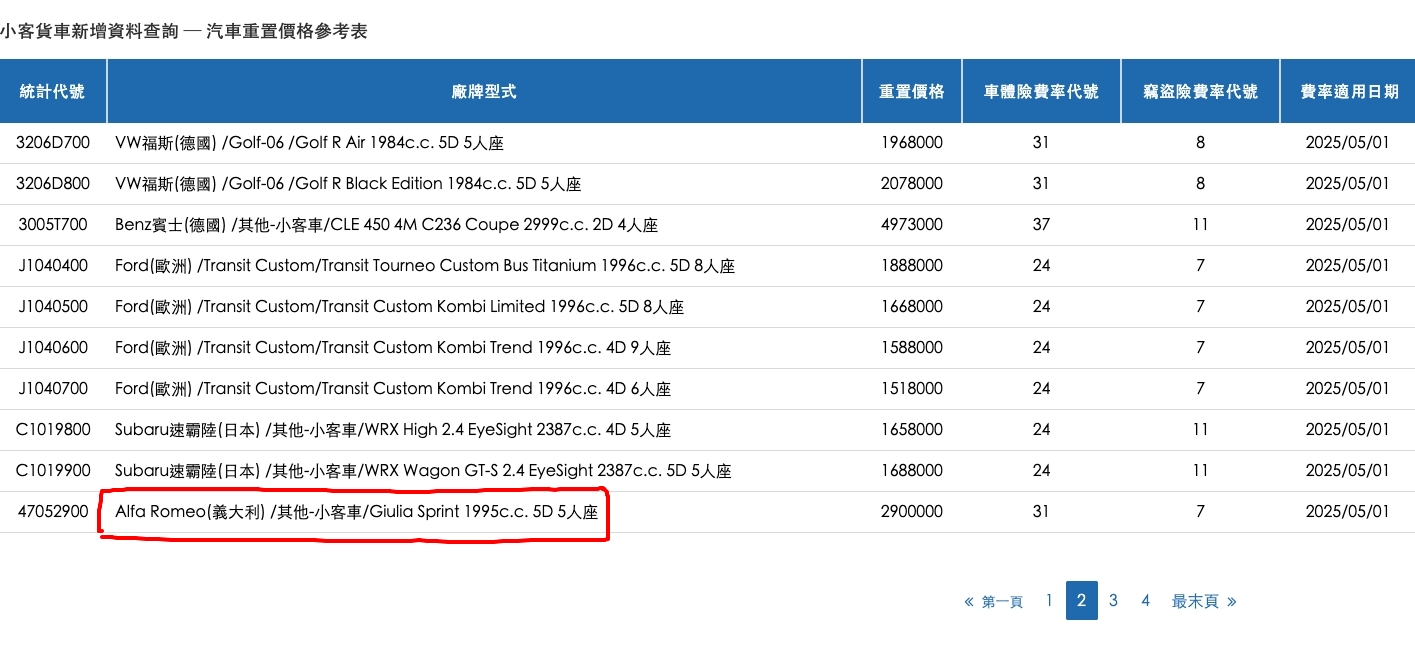Click the 車體險費率代號 column header
The height and width of the screenshot is (651, 1415).
coord(1041,91)
